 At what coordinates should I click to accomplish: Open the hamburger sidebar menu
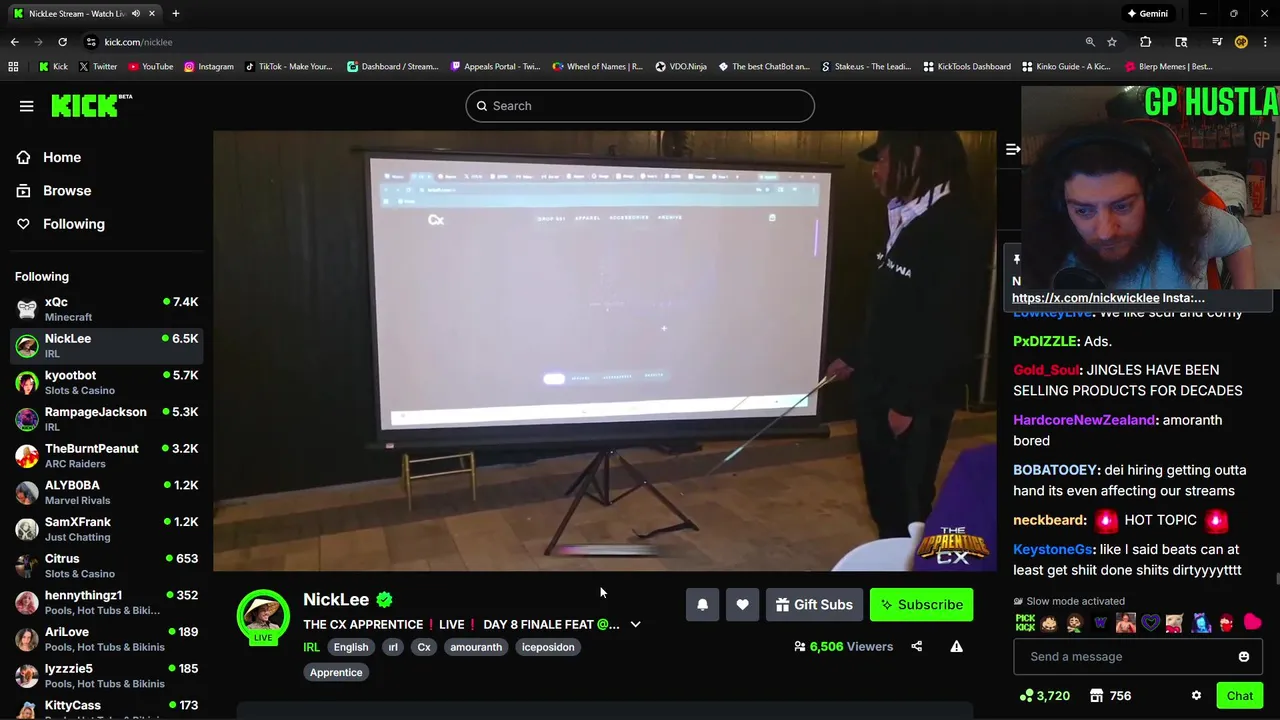pos(27,106)
